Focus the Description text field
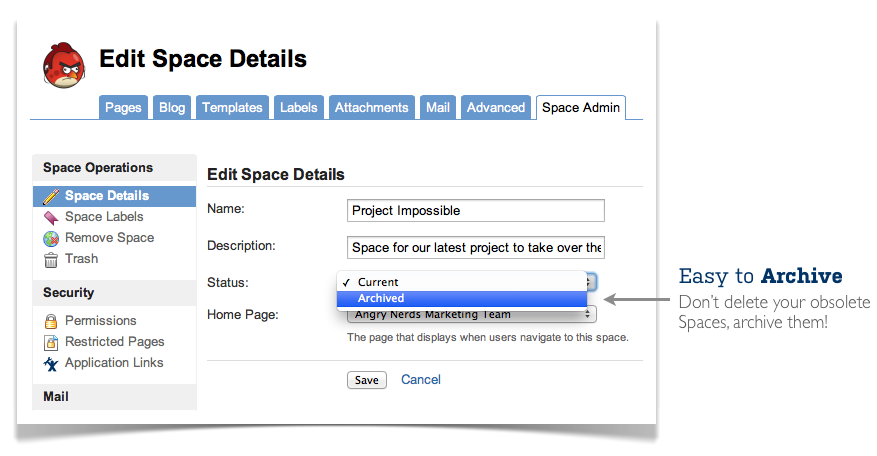Viewport: 877px width, 456px height. coord(475,248)
